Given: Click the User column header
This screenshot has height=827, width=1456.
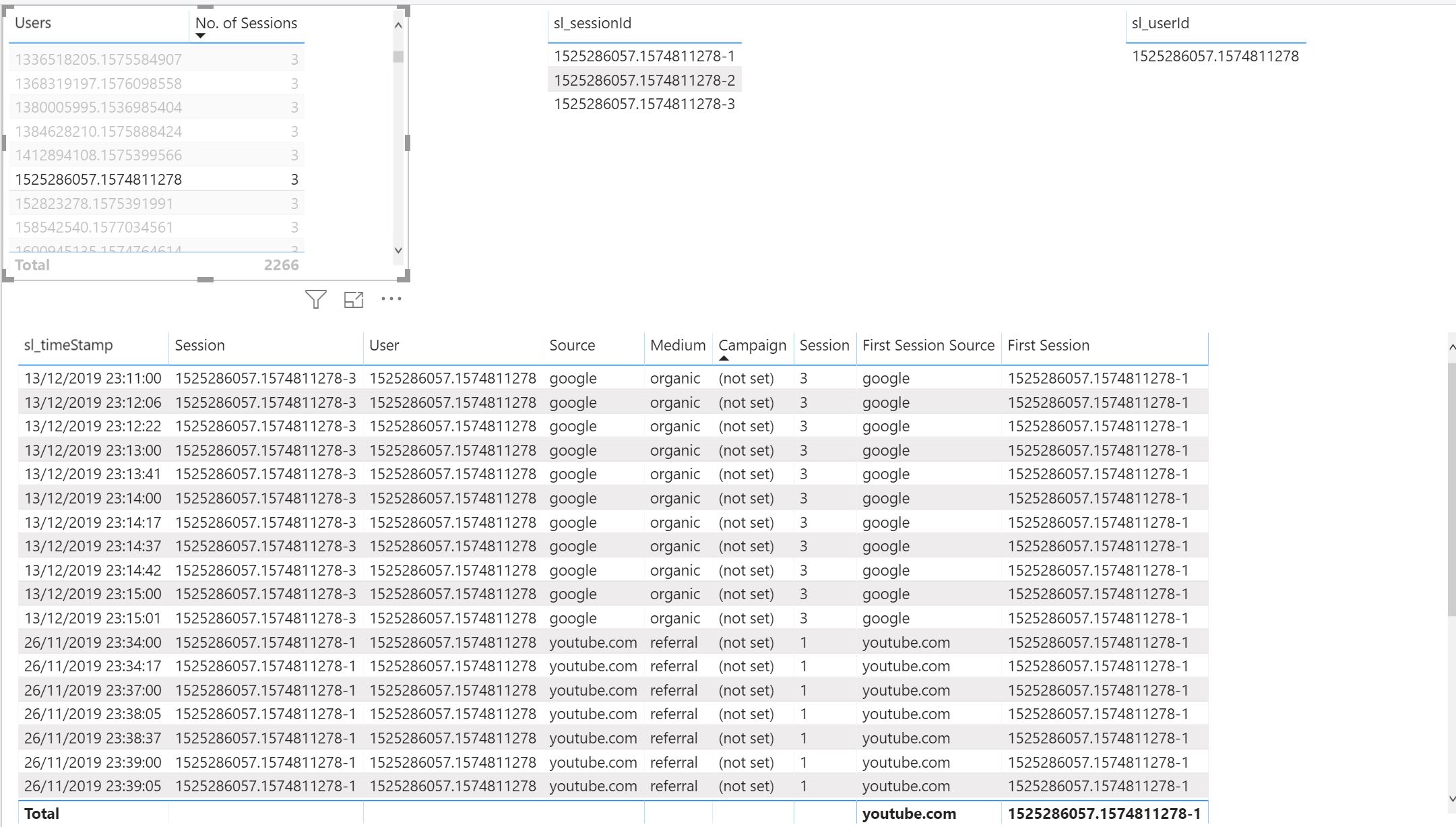Looking at the screenshot, I should [x=384, y=345].
